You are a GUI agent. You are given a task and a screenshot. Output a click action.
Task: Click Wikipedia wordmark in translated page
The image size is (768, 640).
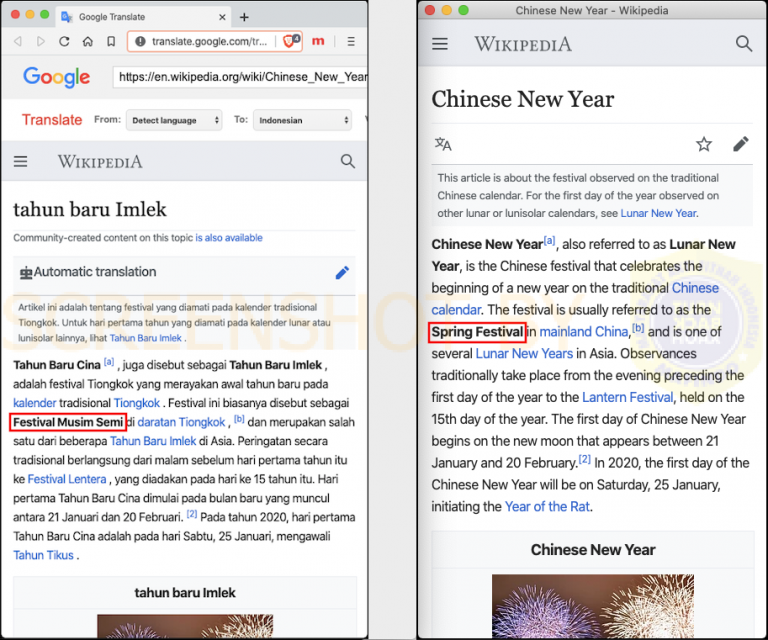click(100, 162)
